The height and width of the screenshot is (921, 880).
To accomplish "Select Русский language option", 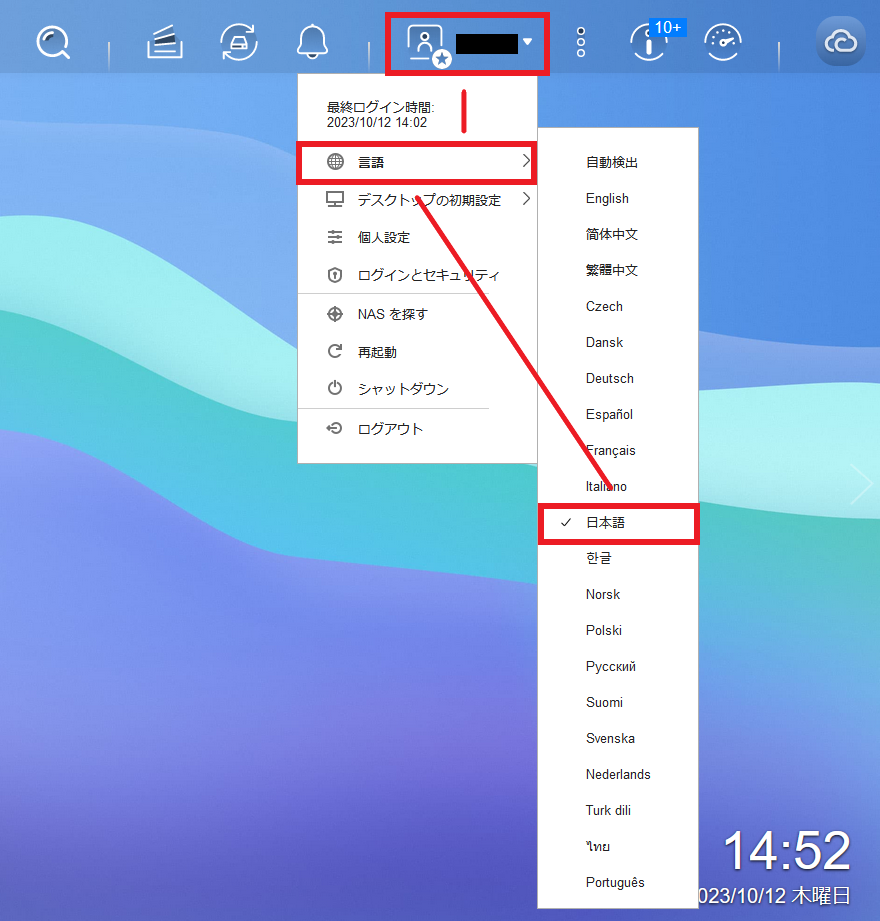I will coord(618,666).
